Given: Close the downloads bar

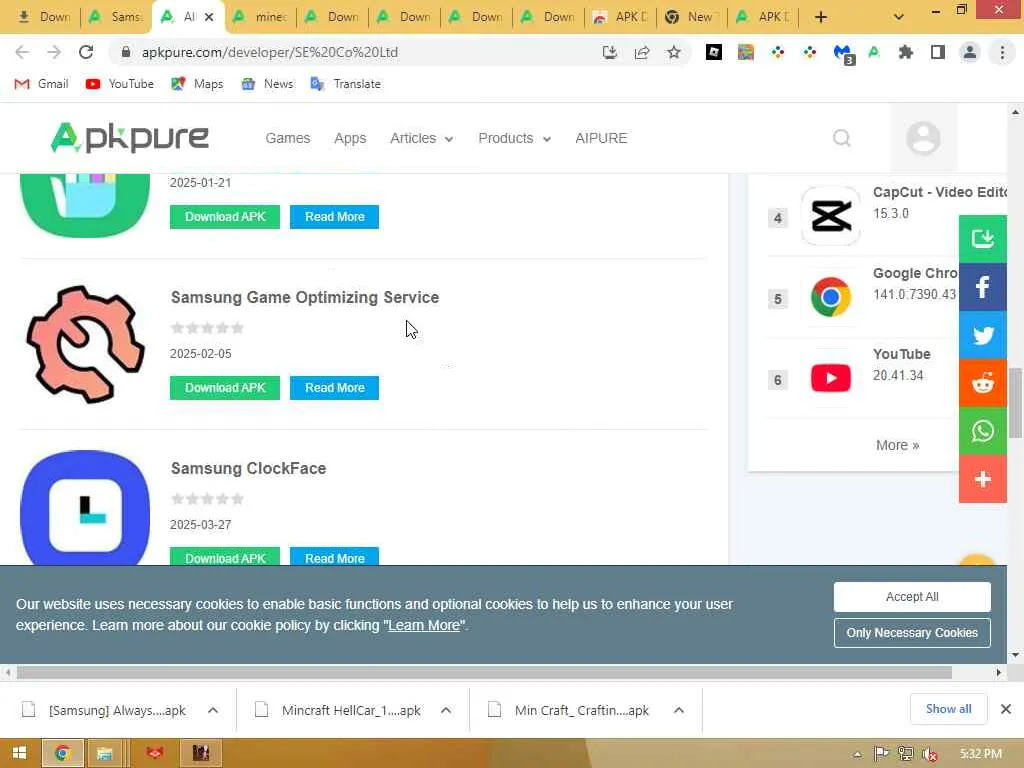Looking at the screenshot, I should click(1006, 709).
